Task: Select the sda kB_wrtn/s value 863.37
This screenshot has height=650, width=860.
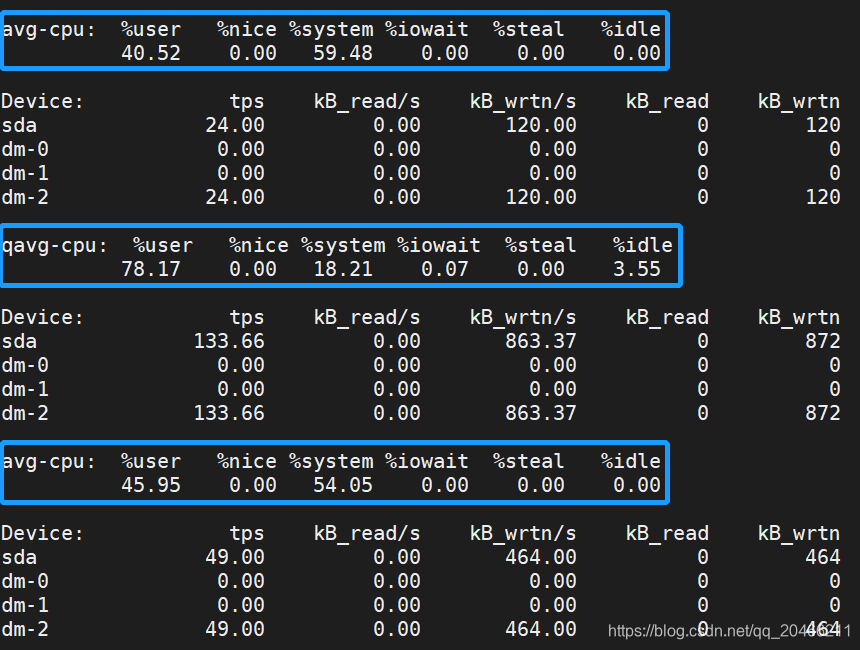Action: (x=541, y=342)
